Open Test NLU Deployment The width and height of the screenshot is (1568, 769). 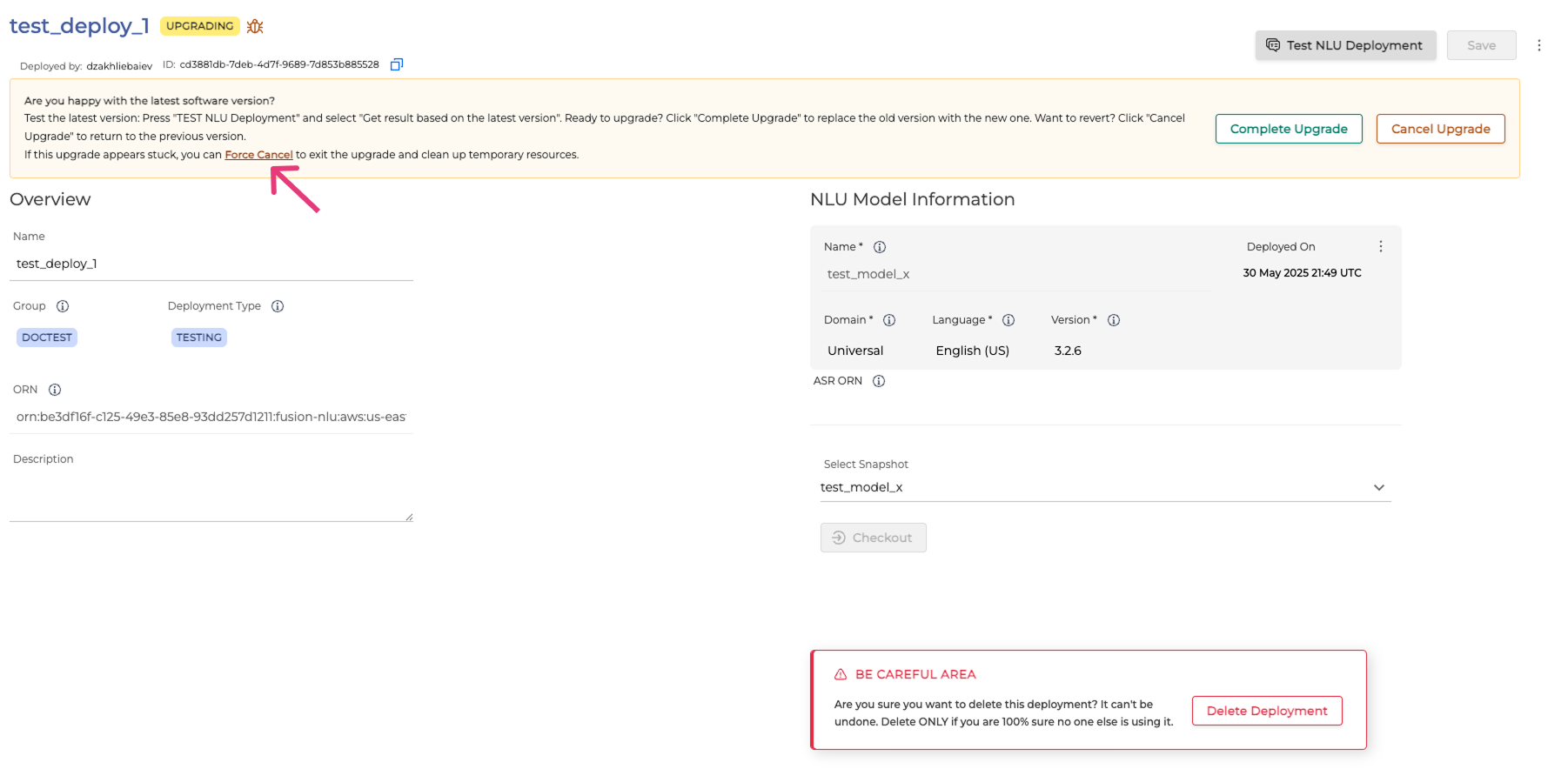[x=1345, y=45]
